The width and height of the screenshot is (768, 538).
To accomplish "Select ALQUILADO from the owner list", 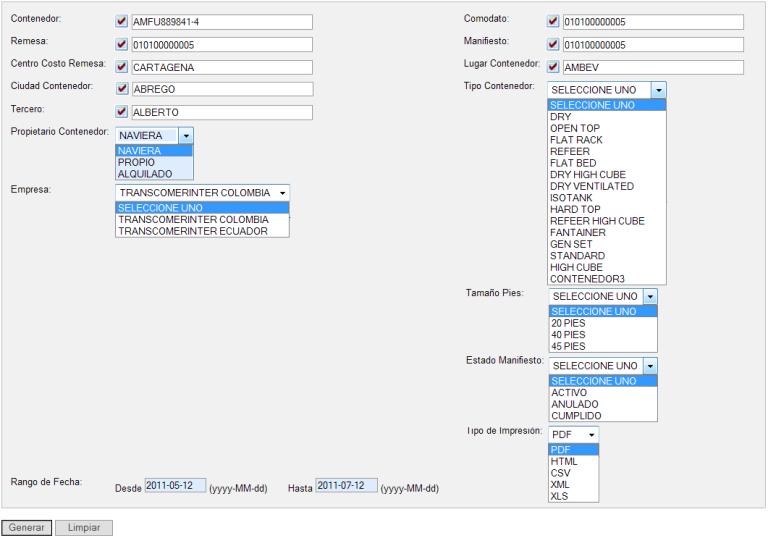I will click(x=145, y=174).
